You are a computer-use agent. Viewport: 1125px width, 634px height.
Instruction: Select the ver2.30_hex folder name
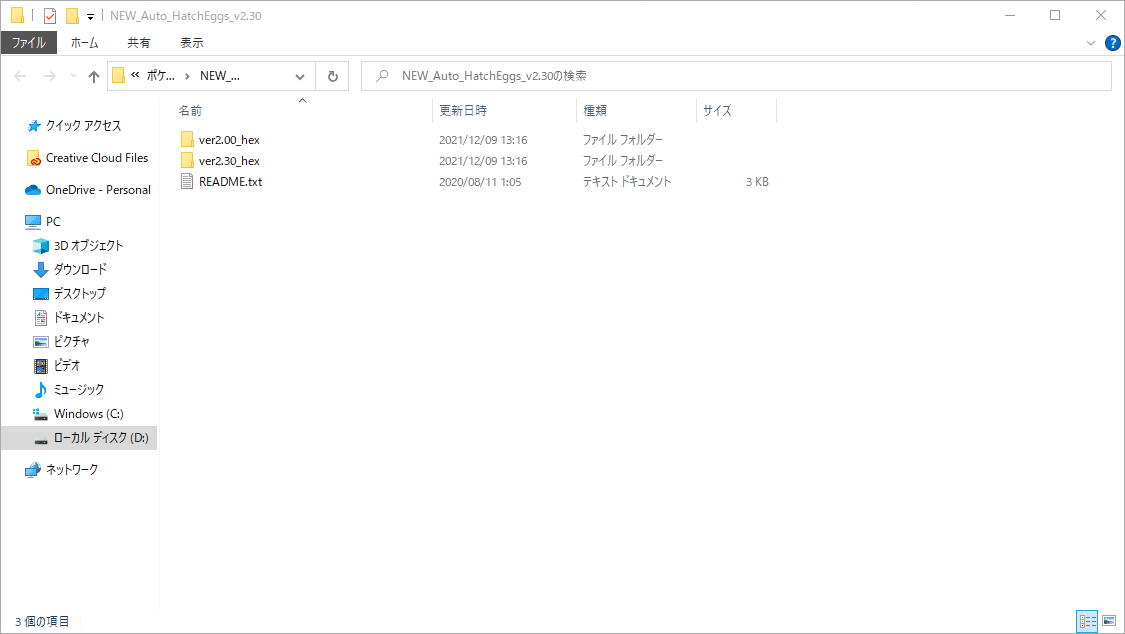(229, 161)
